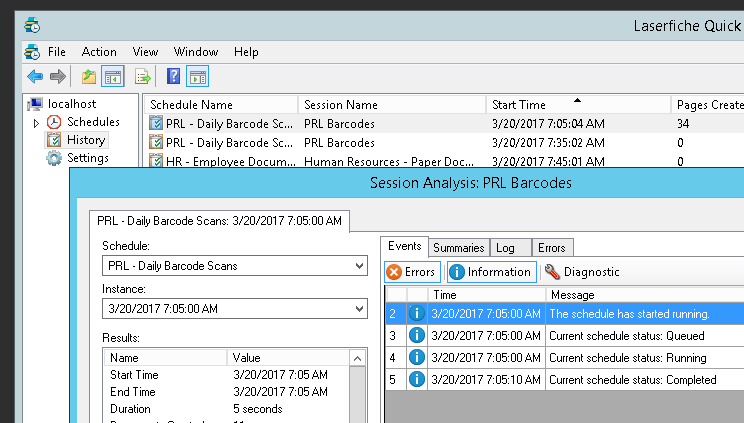The height and width of the screenshot is (423, 744).
Task: Click the info icon in event row 3
Action: coord(417,336)
